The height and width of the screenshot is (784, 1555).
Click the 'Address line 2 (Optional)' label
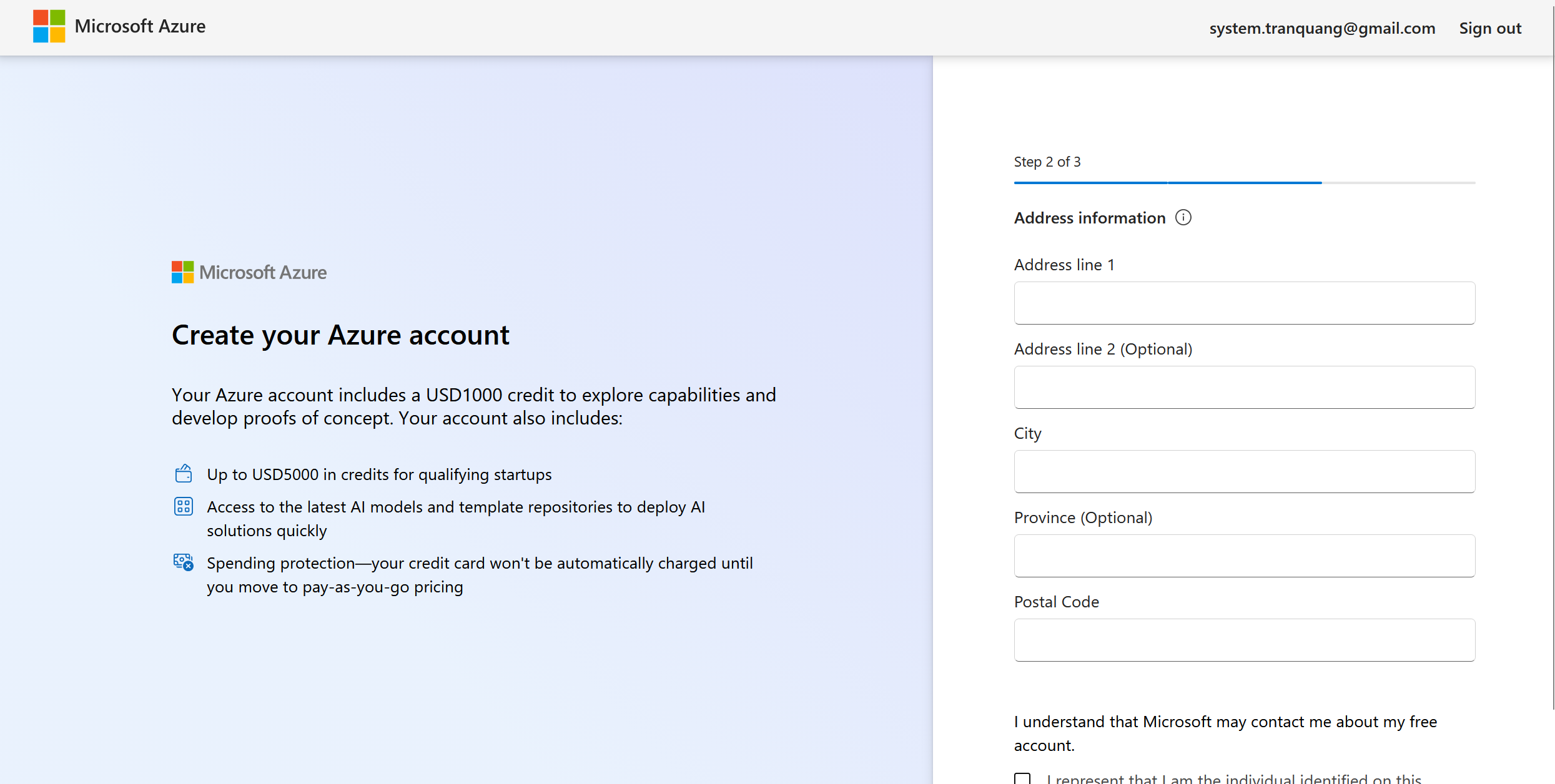pos(1103,349)
